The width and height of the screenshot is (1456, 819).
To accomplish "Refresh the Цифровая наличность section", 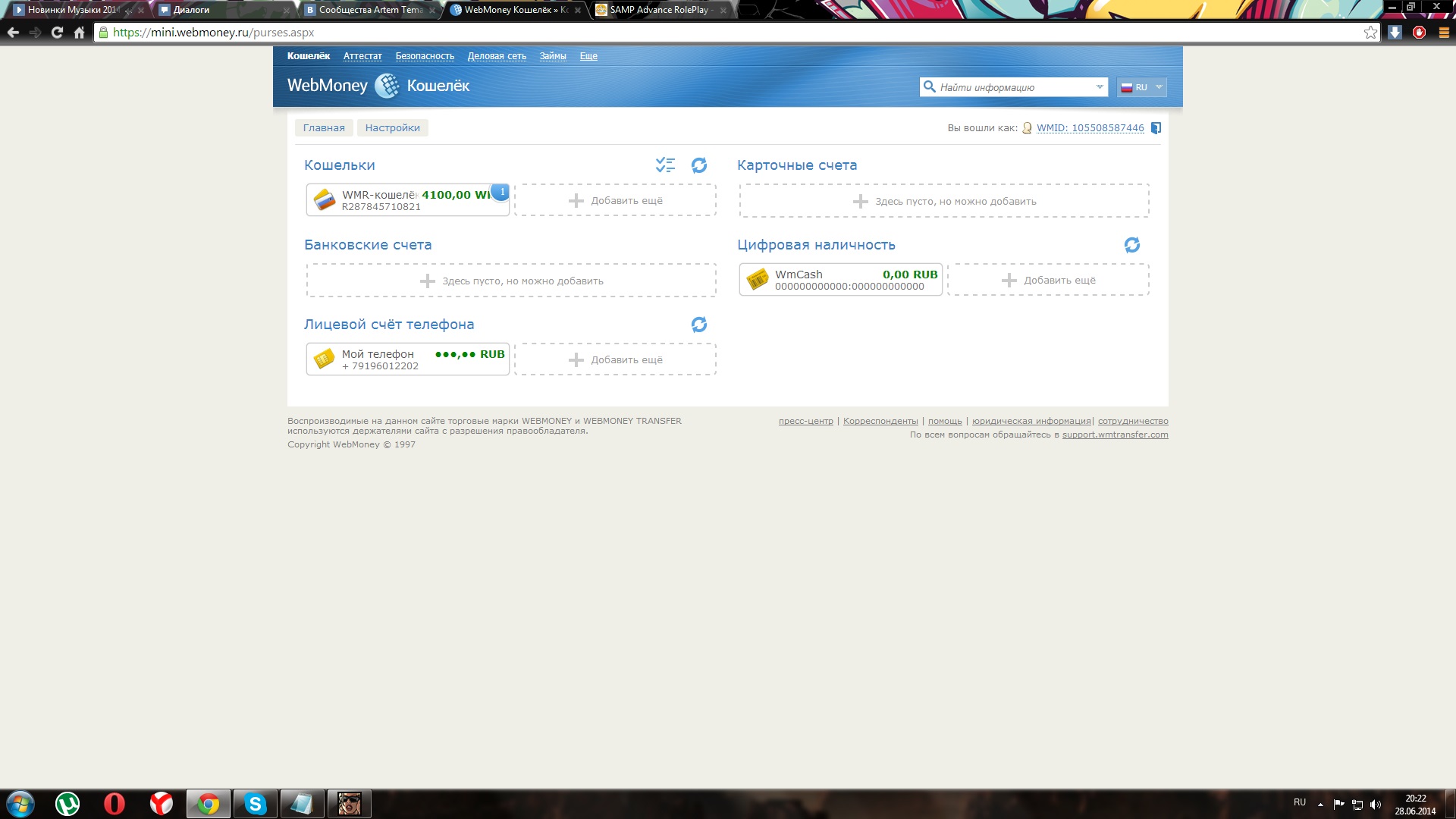I will [1132, 244].
